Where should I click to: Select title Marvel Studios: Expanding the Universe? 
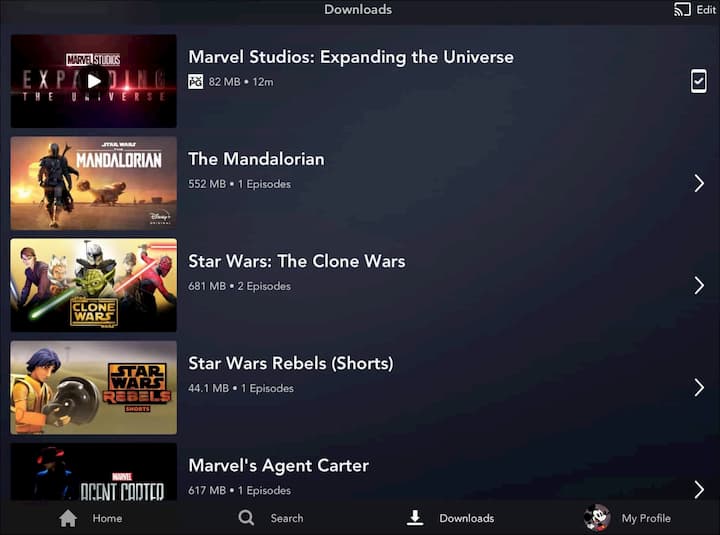[x=351, y=57]
